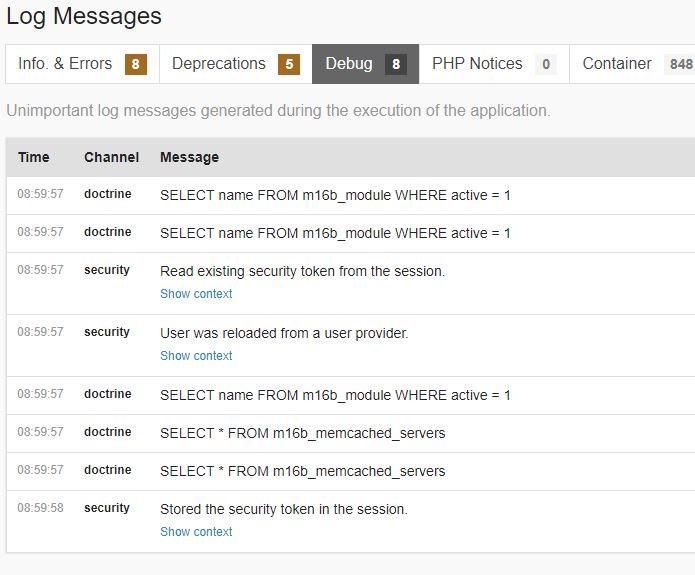Expand context for 'User was reloaded' message
This screenshot has height=575, width=695.
[196, 356]
